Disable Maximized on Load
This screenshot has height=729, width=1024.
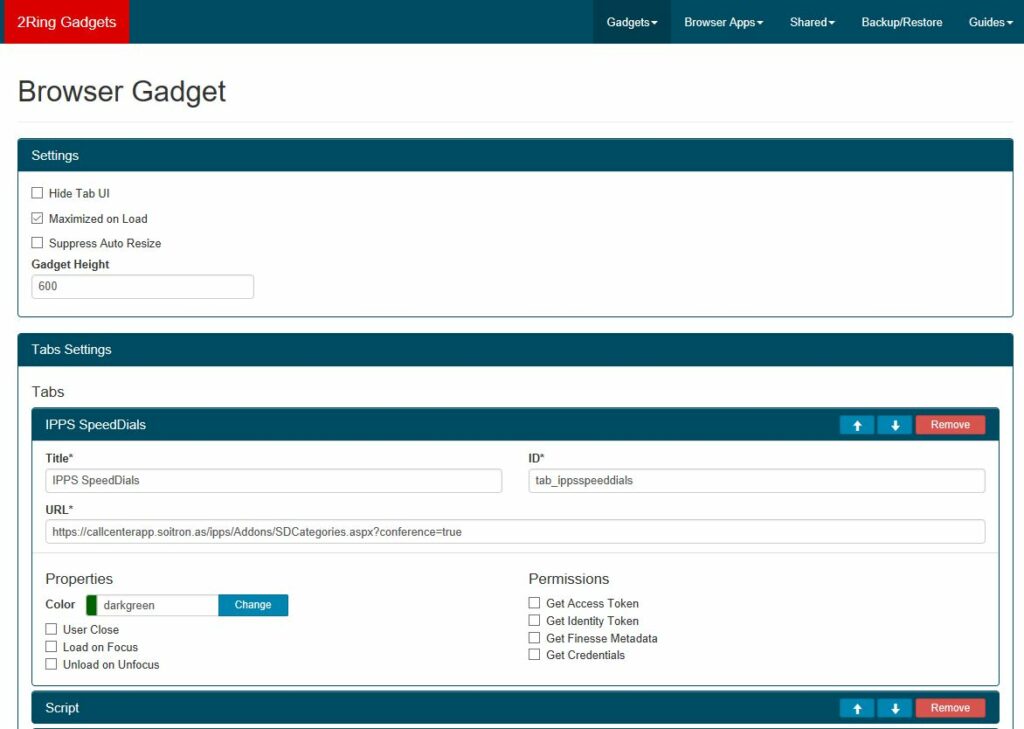(37, 218)
